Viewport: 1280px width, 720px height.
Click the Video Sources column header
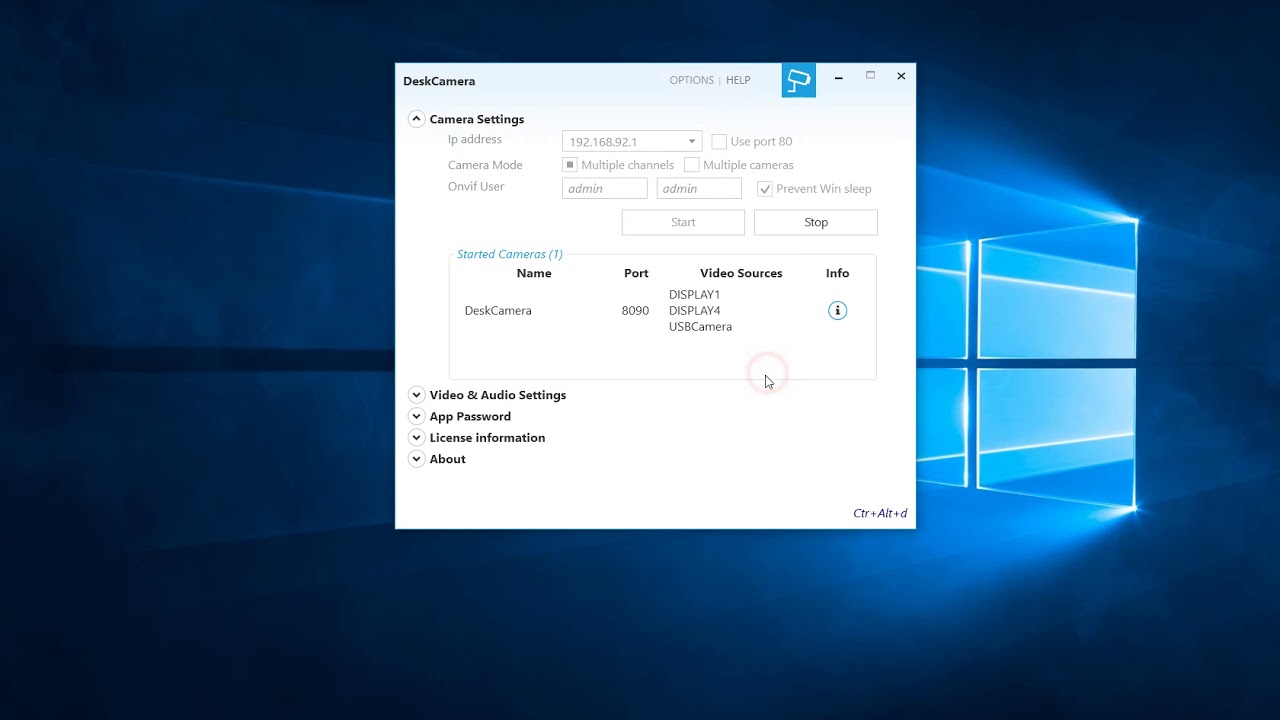(x=741, y=273)
